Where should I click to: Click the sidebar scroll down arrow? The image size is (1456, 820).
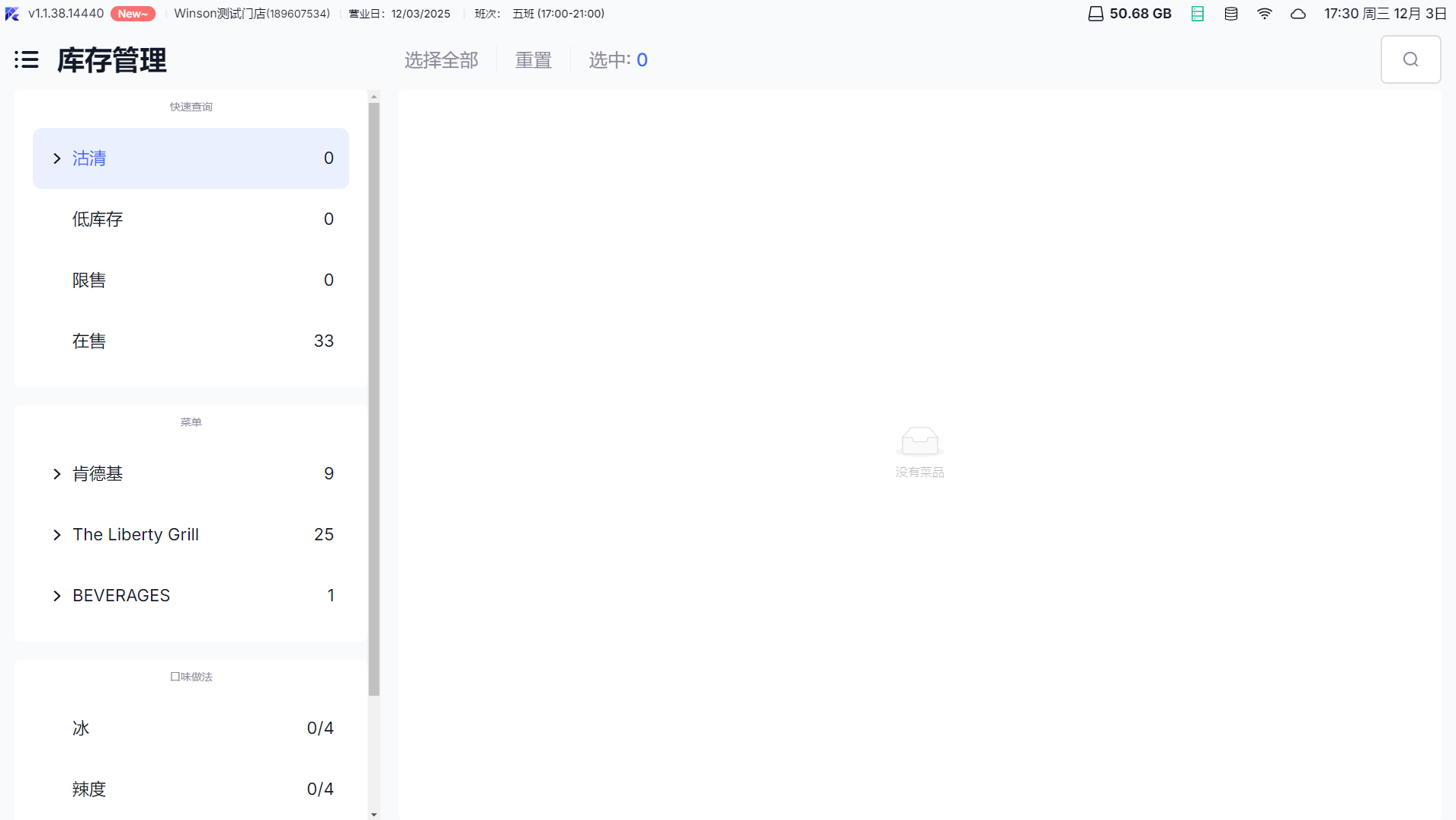[x=374, y=814]
